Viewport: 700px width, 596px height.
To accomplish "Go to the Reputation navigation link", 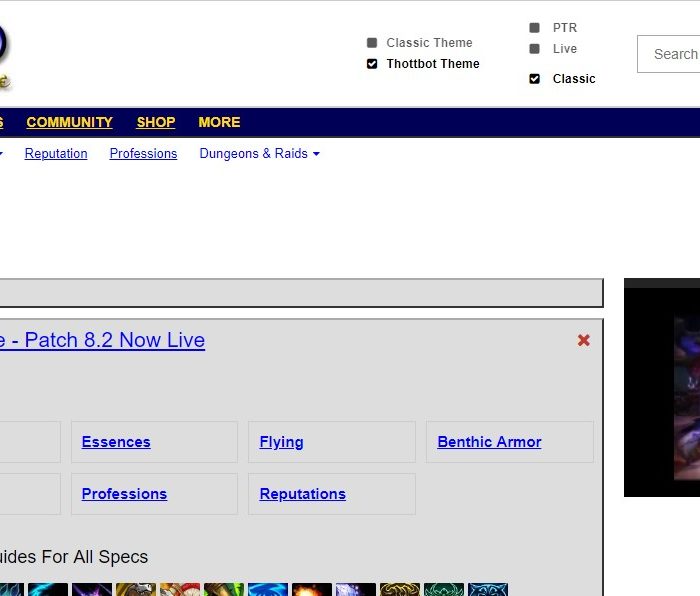I will pyautogui.click(x=56, y=154).
